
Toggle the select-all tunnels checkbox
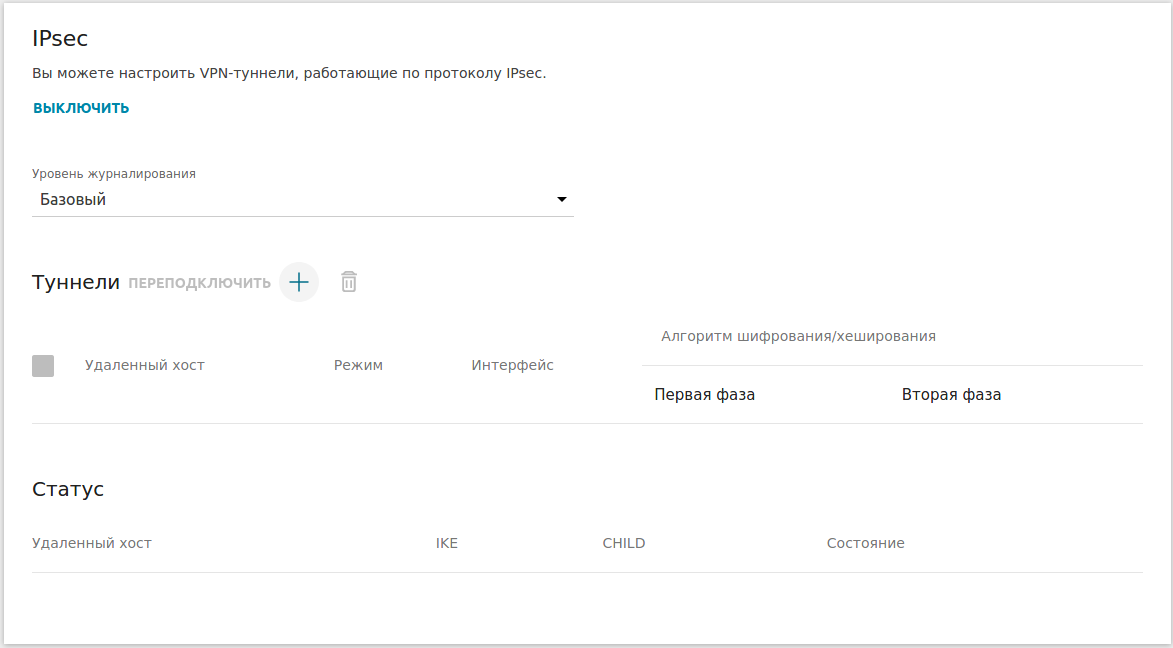43,366
